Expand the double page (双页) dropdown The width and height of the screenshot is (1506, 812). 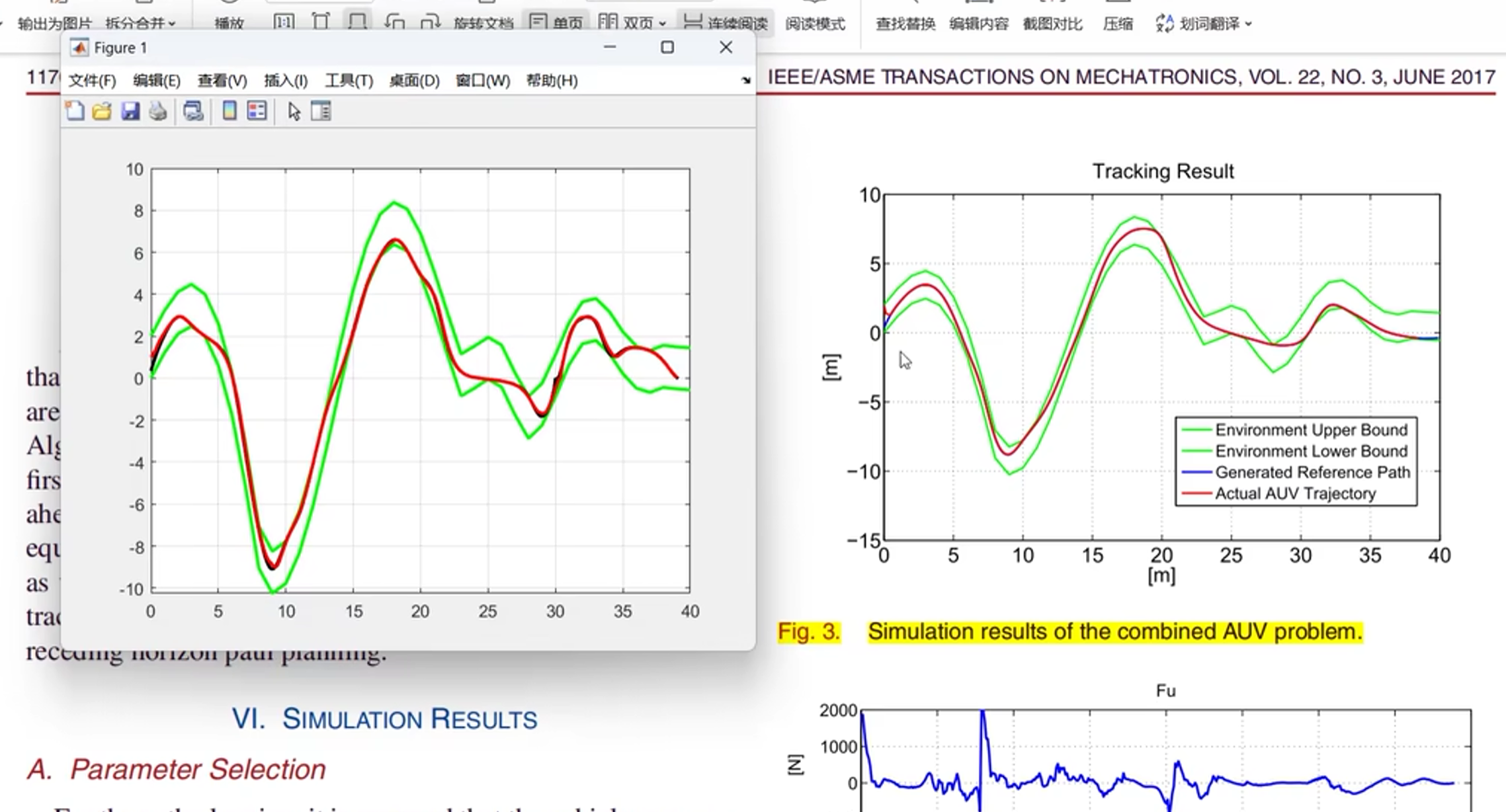pos(662,24)
